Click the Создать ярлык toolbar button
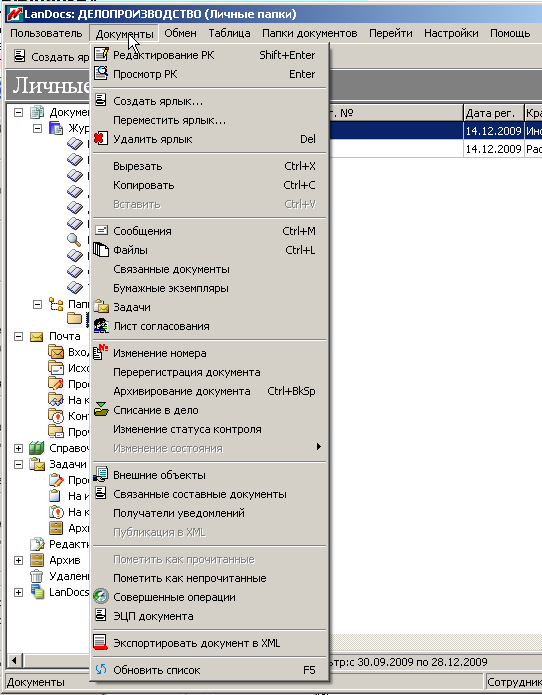The height and width of the screenshot is (695, 542). tap(51, 57)
